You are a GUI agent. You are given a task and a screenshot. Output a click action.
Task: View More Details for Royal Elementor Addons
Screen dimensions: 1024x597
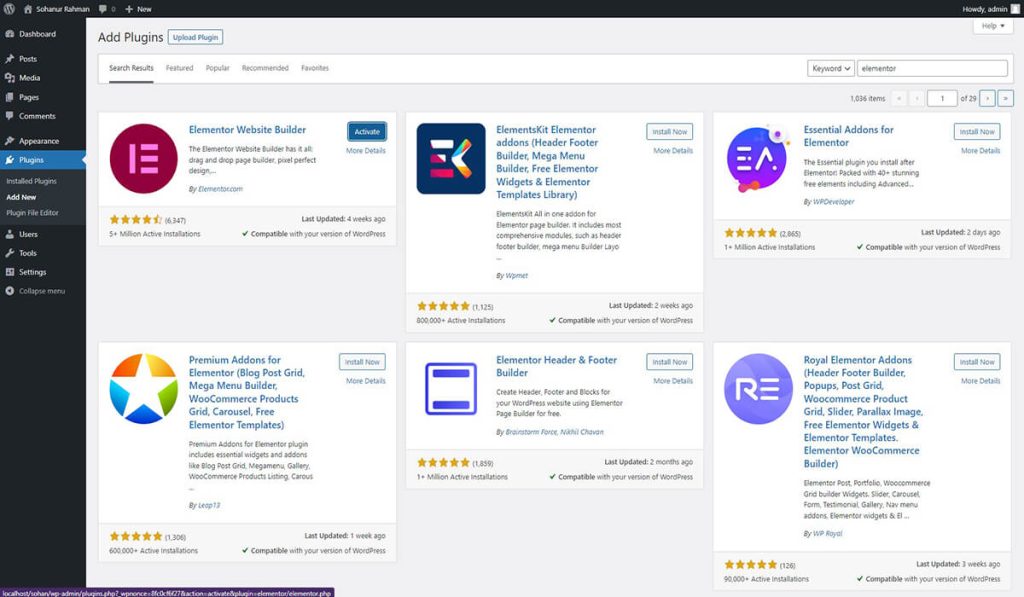pyautogui.click(x=980, y=381)
